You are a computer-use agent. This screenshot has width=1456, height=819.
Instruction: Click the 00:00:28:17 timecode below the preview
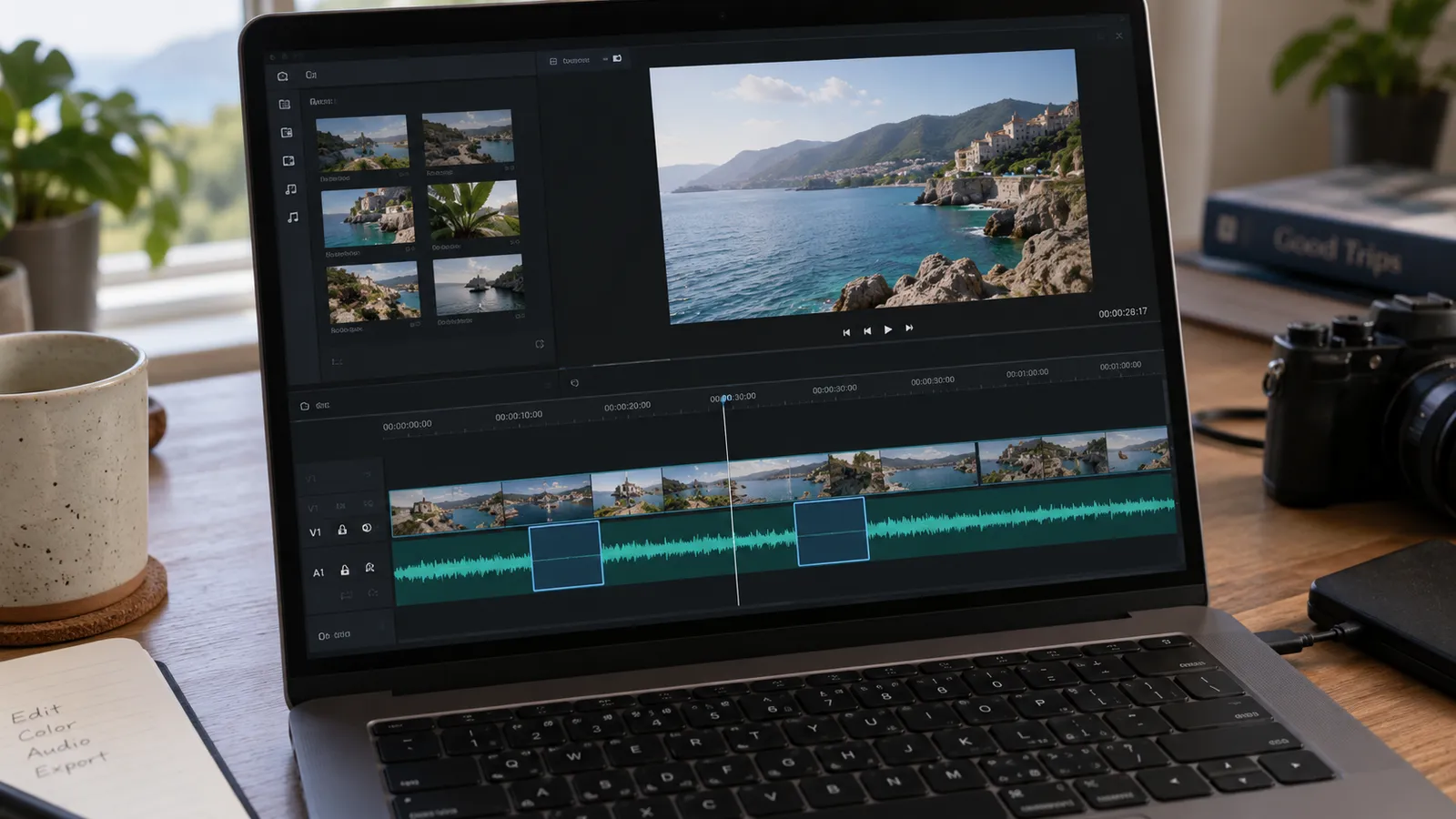click(x=1123, y=312)
